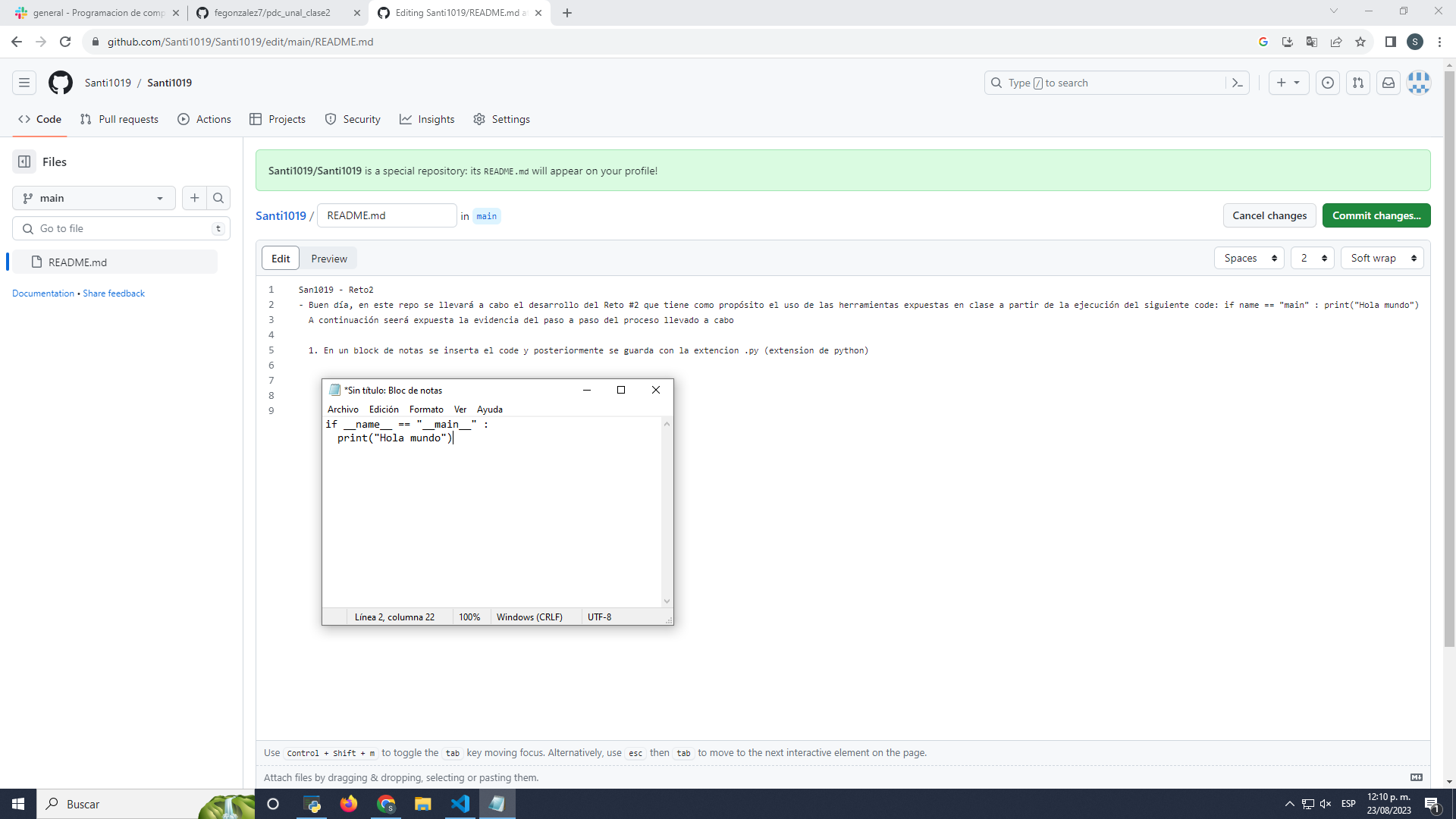Viewport: 1456px width, 819px height.
Task: Click the Commit changes button
Action: [x=1376, y=215]
